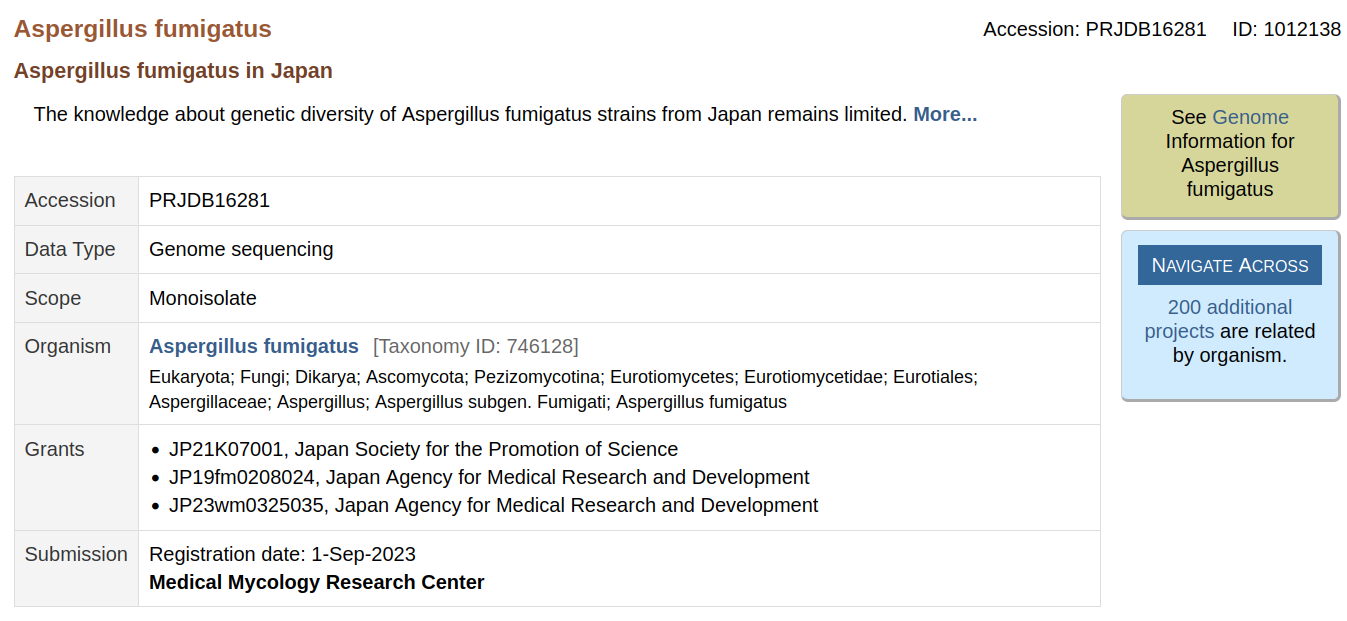Open the Genome information link
The width and height of the screenshot is (1347, 621).
pyautogui.click(x=1250, y=118)
